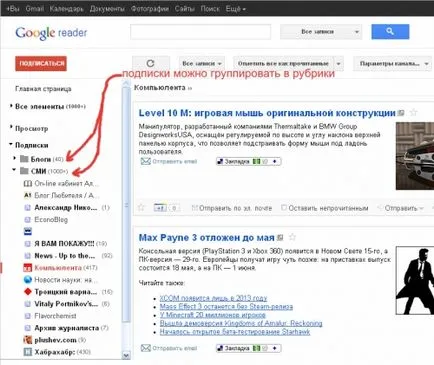Click Отметить все как прочитанные button

[283, 63]
